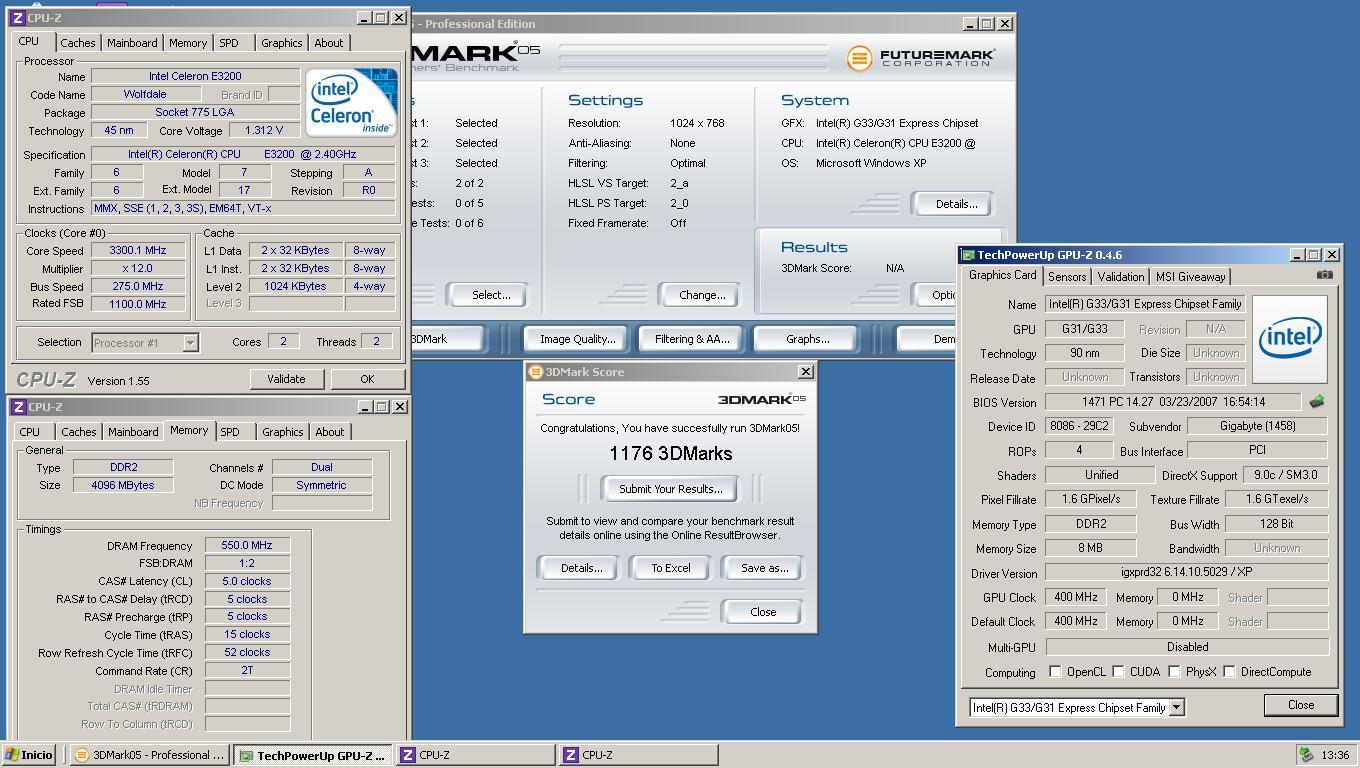Screen dimensions: 1360x768
Task: Open the GPU selection dropdown in GPU-Z
Action: click(x=1177, y=707)
